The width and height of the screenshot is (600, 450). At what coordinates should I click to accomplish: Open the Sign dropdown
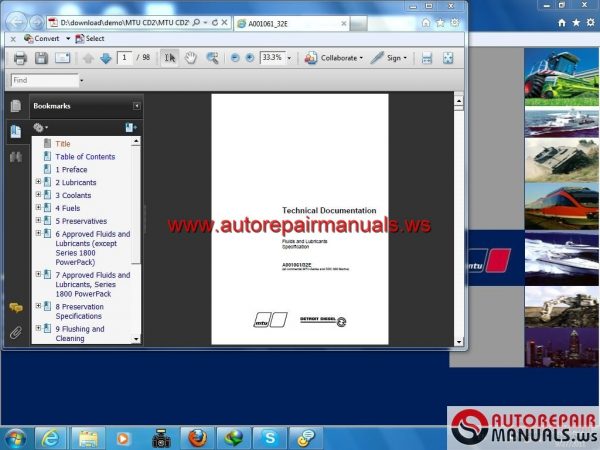tap(389, 58)
